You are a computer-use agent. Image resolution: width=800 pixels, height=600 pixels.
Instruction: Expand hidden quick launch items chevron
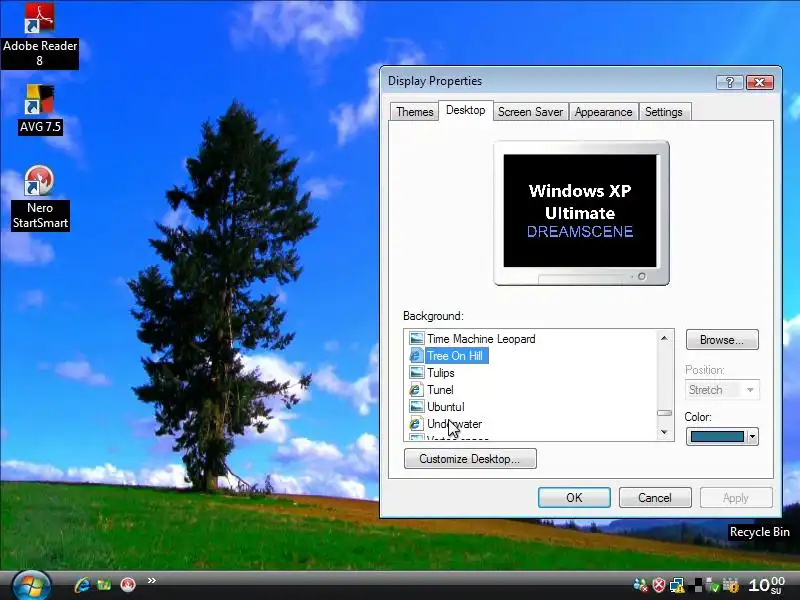(x=152, y=580)
